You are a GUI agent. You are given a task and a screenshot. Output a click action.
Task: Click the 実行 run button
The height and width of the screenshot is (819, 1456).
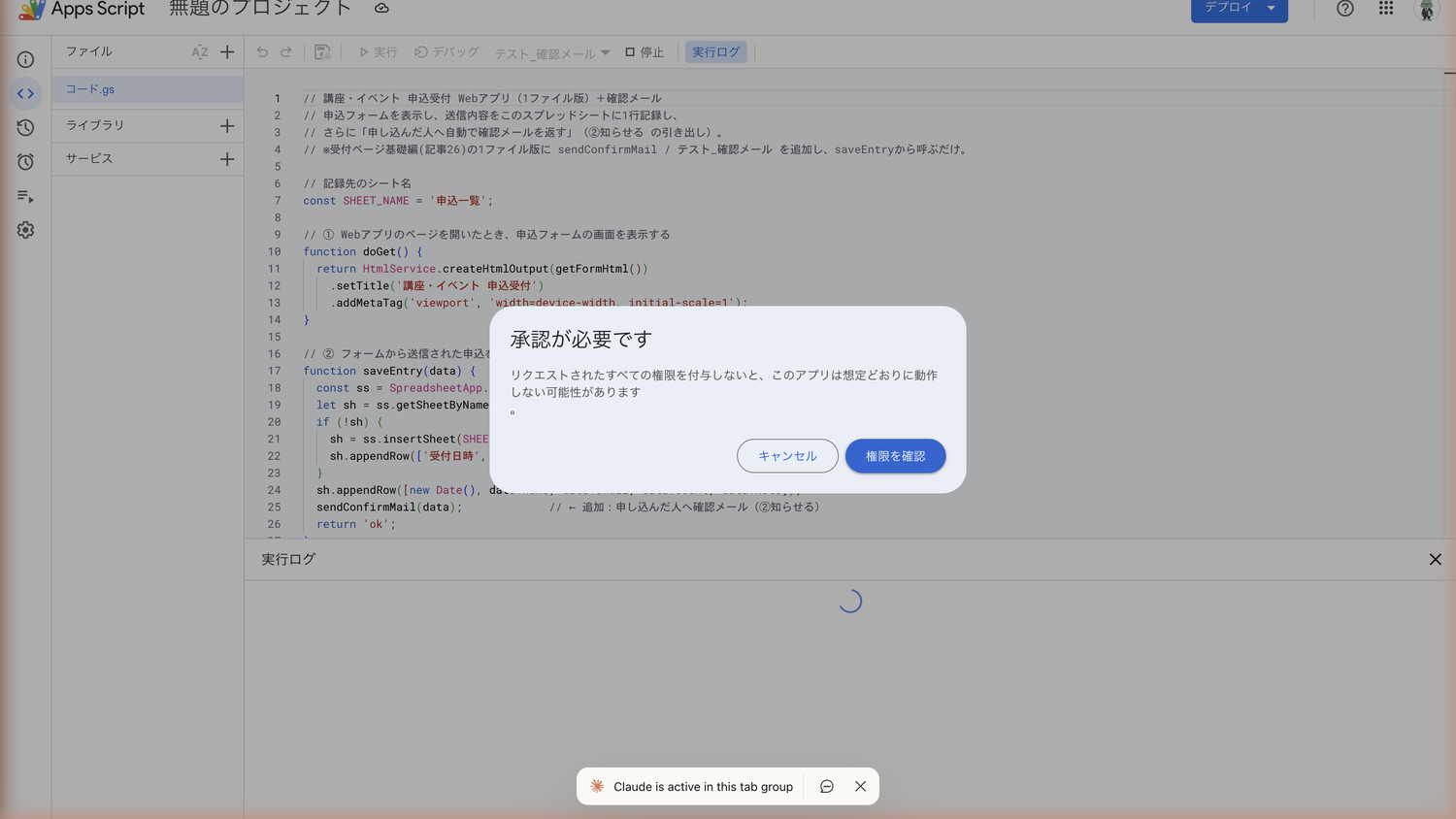click(x=379, y=52)
